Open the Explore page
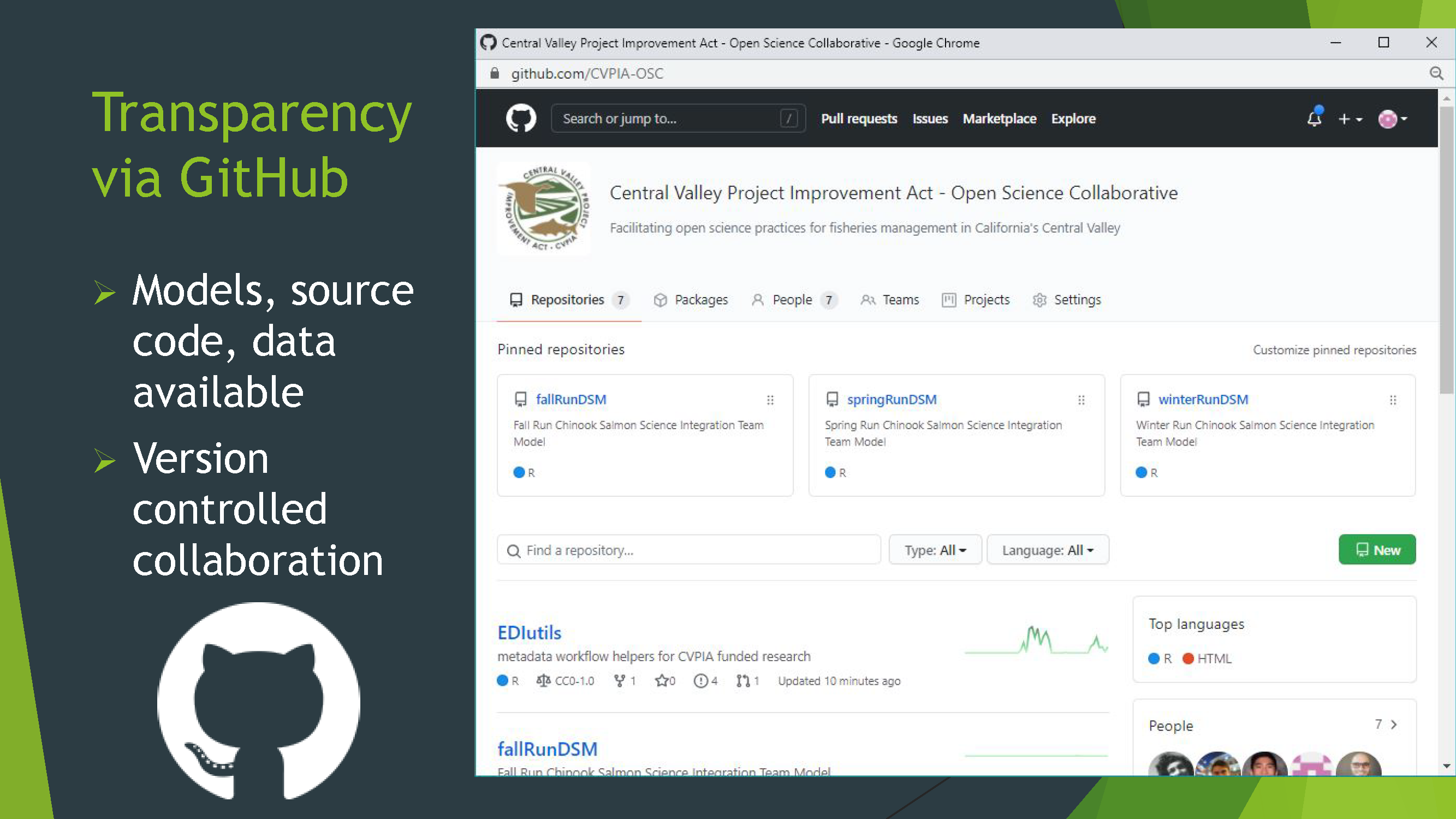This screenshot has height=819, width=1456. pyautogui.click(x=1073, y=118)
